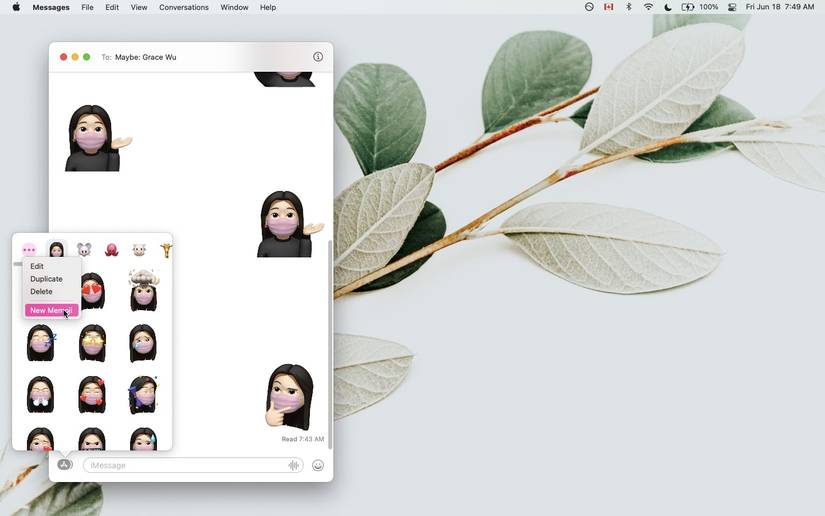
Task: Pick the hearts-surrounding Memoji sticker
Action: pyautogui.click(x=92, y=394)
